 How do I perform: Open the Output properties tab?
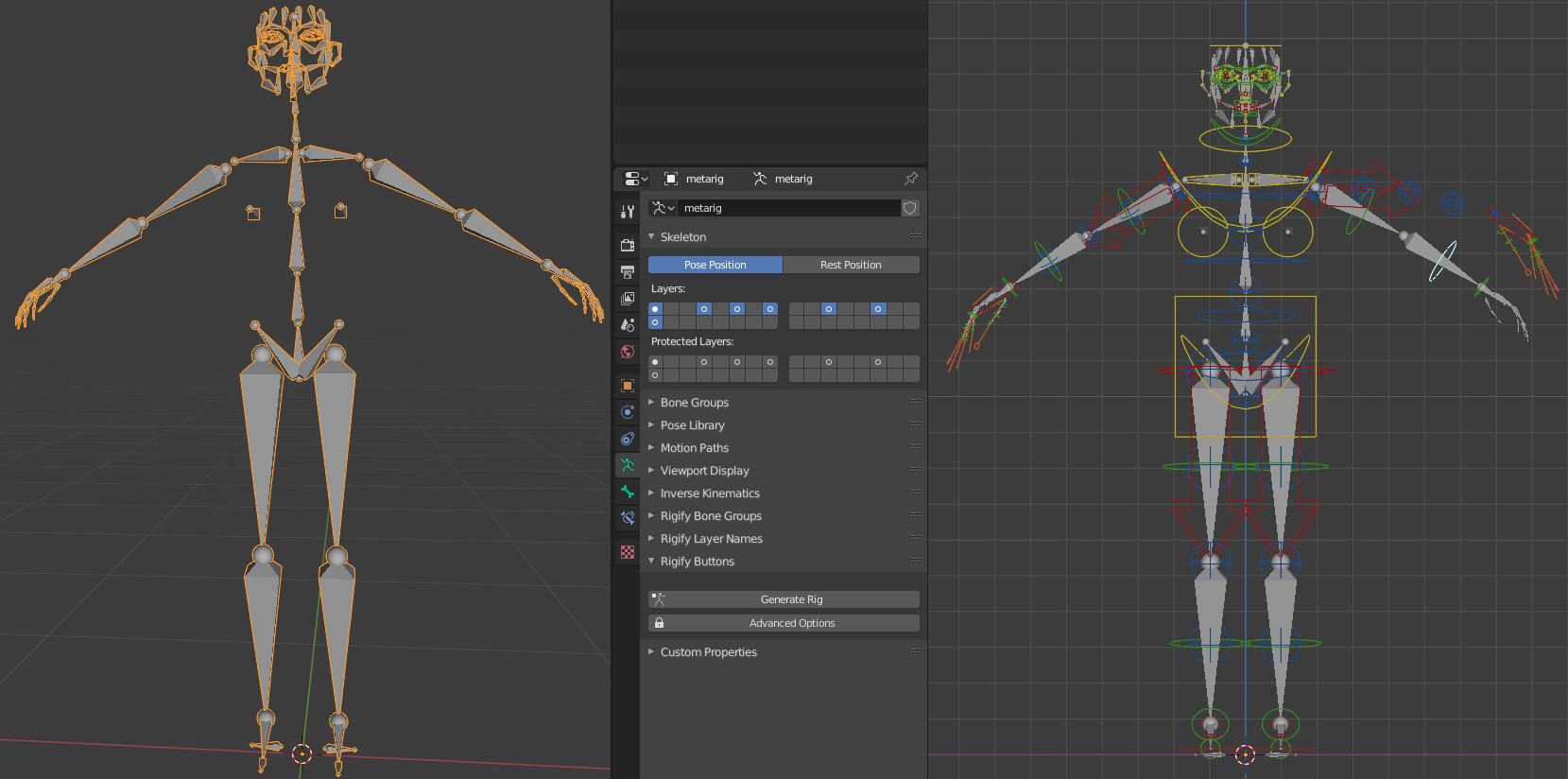[x=627, y=272]
